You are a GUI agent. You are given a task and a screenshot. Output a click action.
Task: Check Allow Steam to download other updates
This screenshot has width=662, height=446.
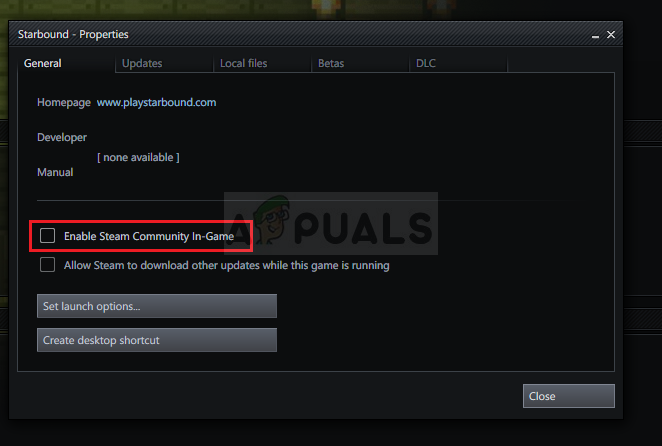pyautogui.click(x=47, y=265)
